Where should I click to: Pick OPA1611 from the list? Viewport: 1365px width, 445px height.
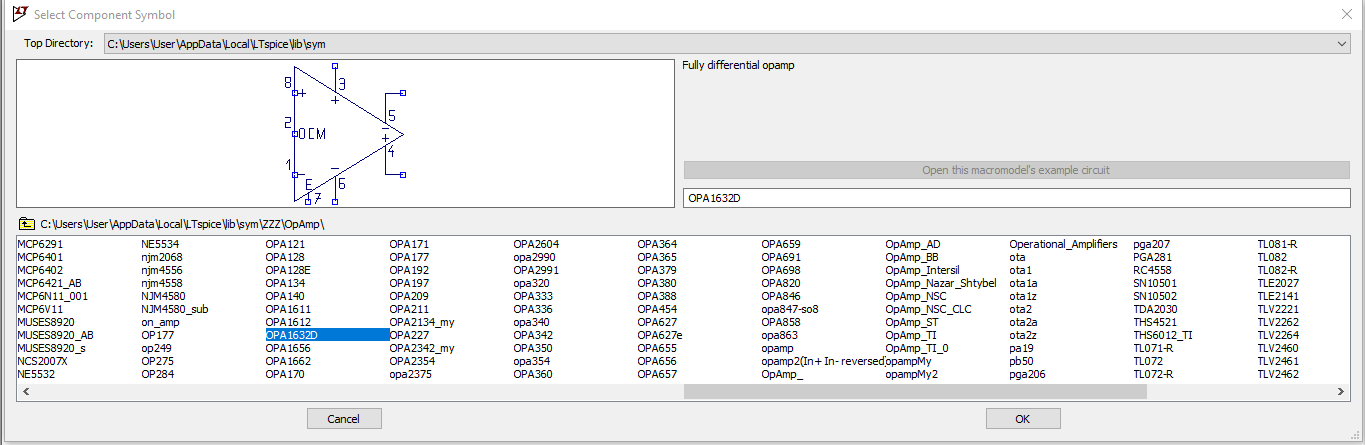(288, 309)
